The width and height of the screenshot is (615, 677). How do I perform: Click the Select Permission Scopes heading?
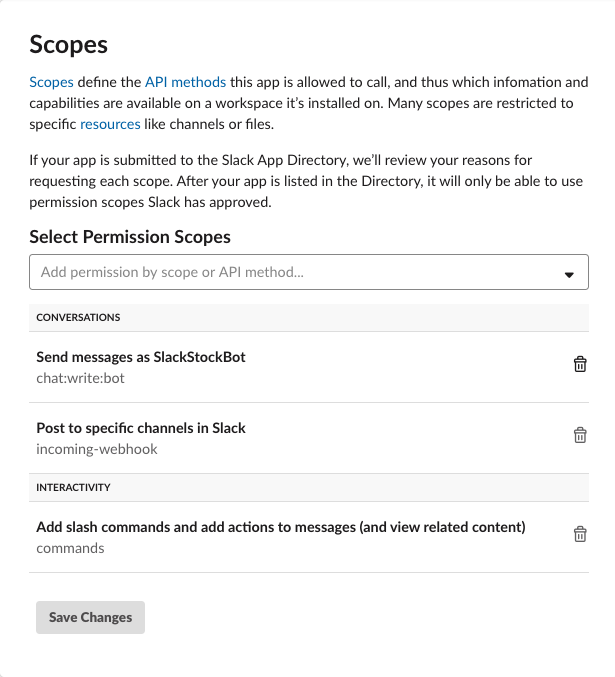[x=130, y=237]
